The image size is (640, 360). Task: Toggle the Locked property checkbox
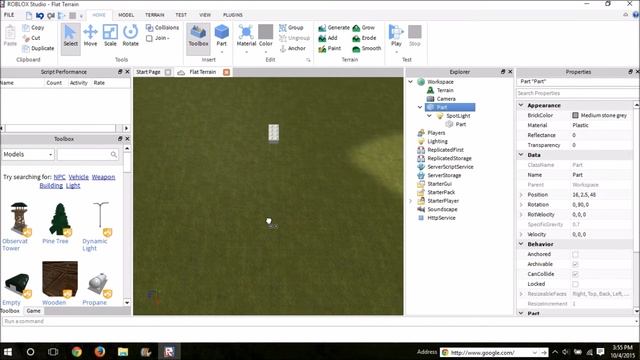[x=575, y=284]
